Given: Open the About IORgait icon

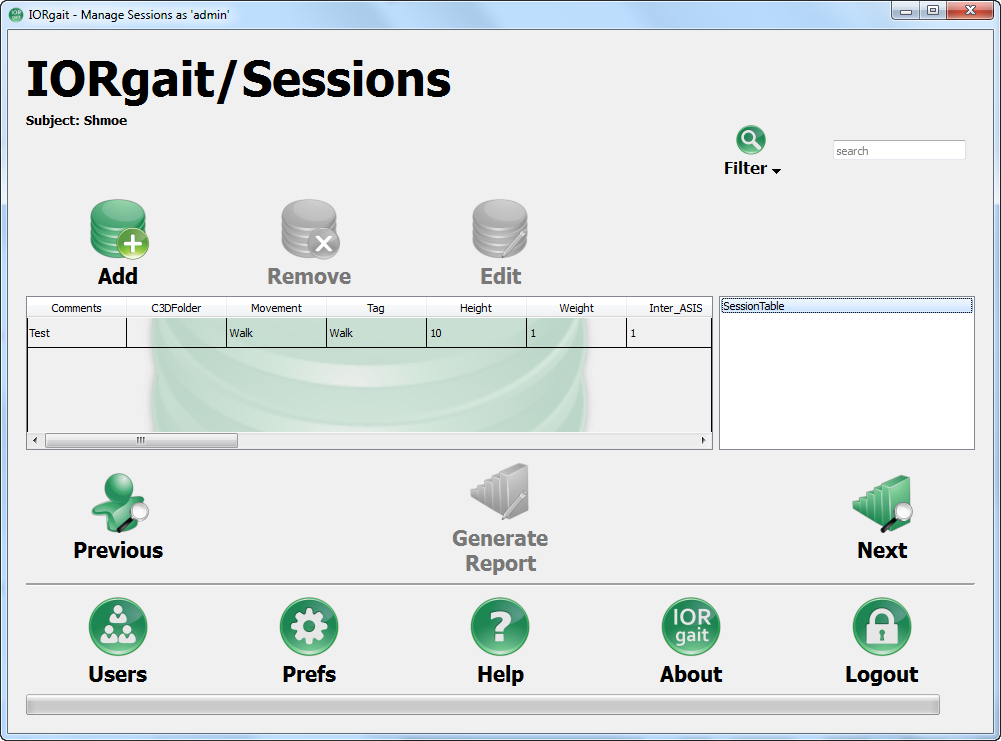Looking at the screenshot, I should (x=691, y=627).
